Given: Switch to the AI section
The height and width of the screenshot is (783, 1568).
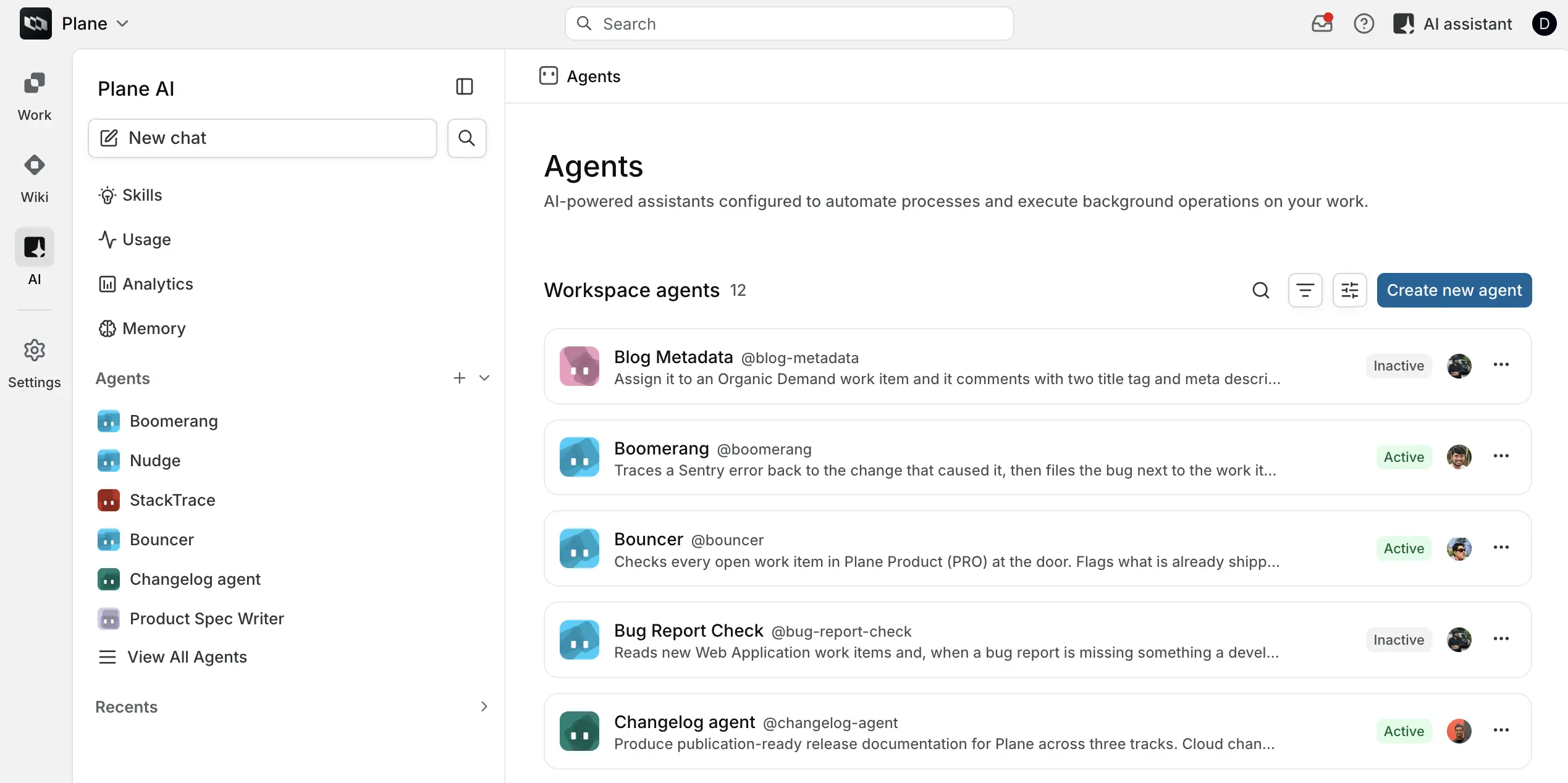Looking at the screenshot, I should click(x=35, y=258).
